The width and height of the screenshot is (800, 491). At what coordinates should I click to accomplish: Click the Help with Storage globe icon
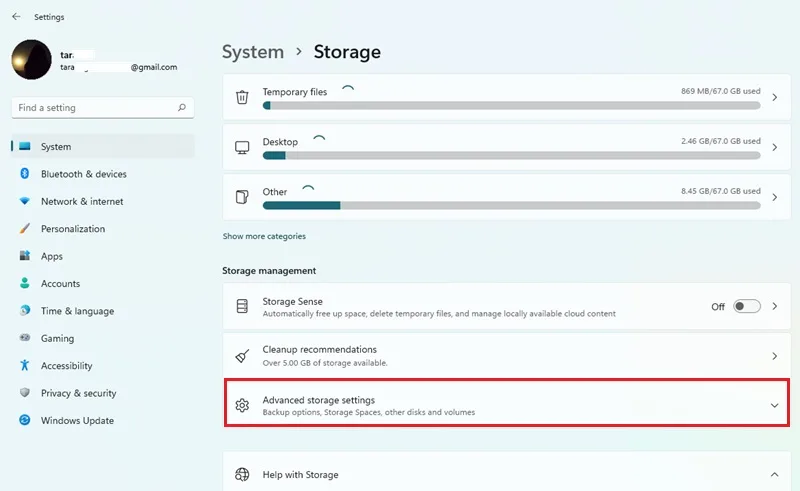point(242,475)
